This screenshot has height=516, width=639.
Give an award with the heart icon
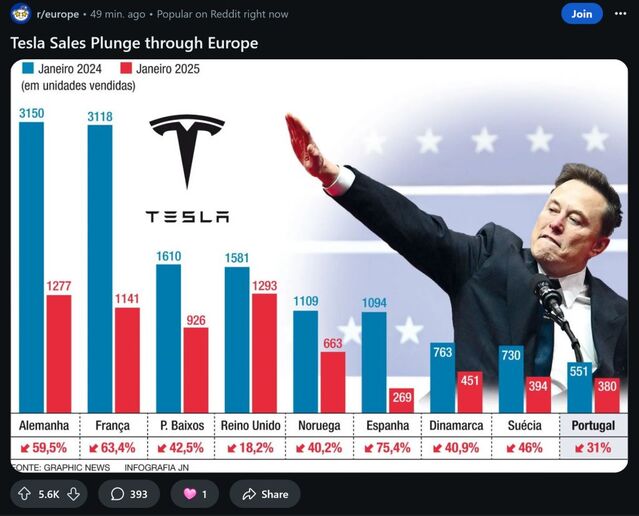click(x=195, y=494)
